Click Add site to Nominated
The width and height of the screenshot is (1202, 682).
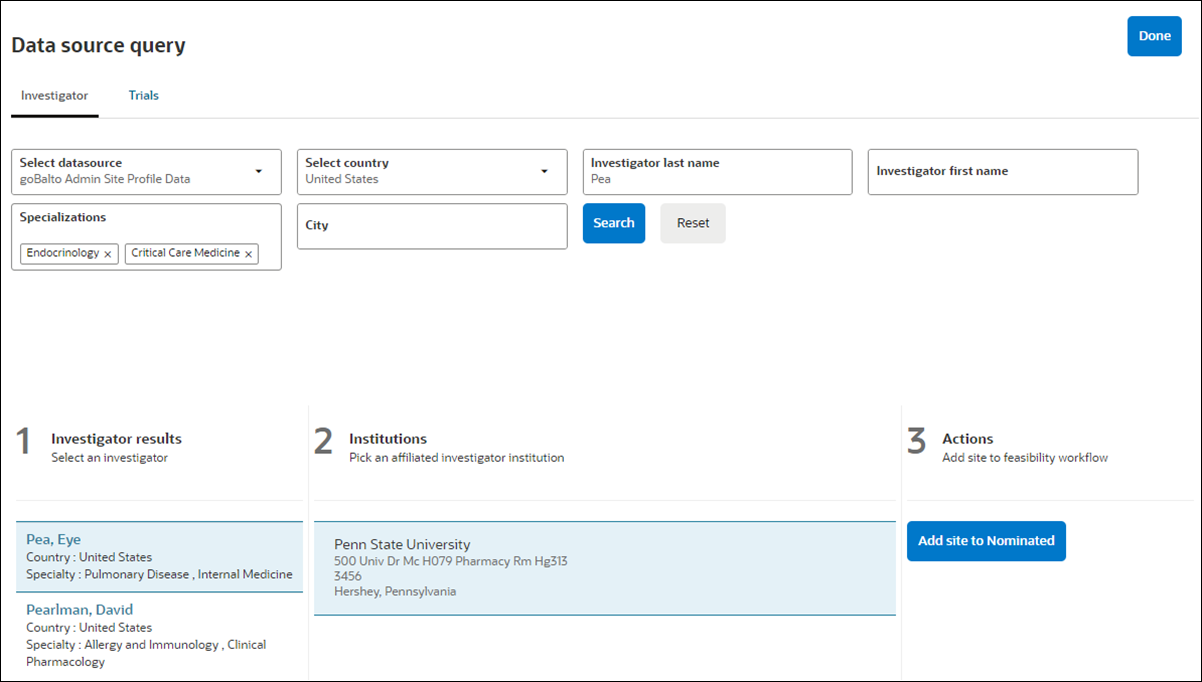click(986, 541)
